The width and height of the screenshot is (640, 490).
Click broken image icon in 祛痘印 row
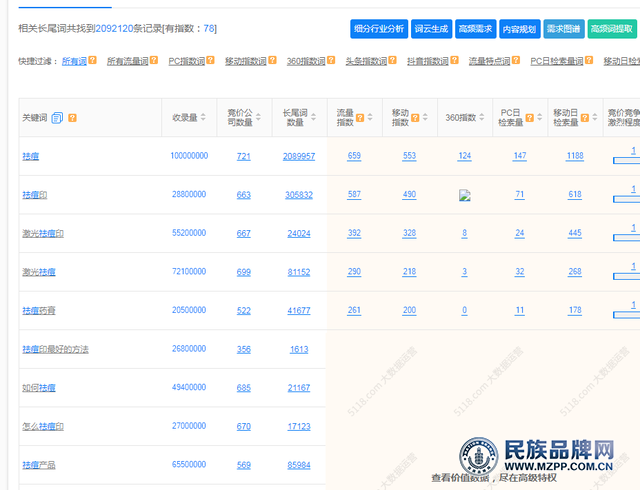(464, 195)
